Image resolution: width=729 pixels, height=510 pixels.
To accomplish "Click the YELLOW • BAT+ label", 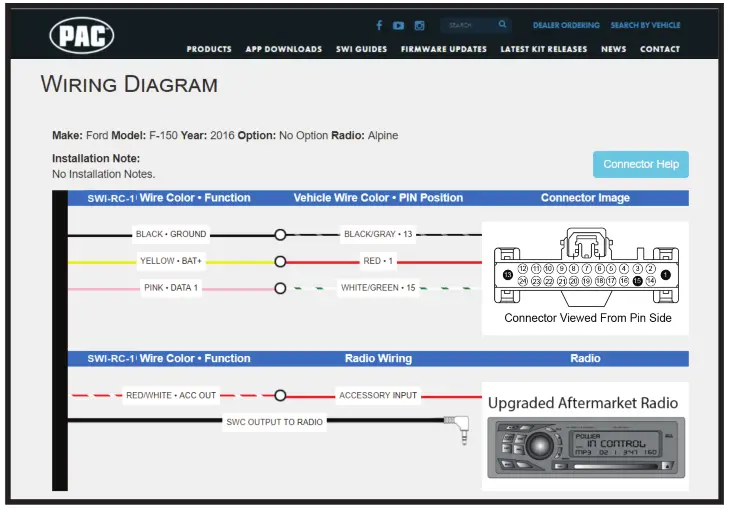I will pos(171,261).
